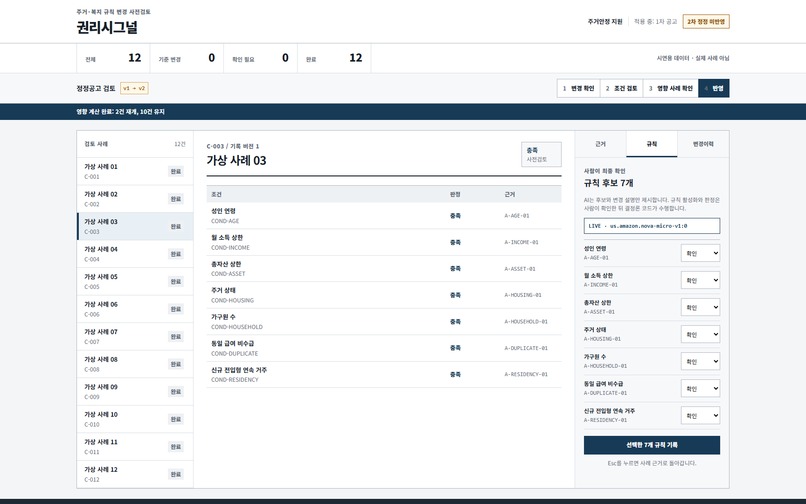Screen dimensions: 806x504
Task: Open the 확인 dropdown for A-HOUSING-01 주거 상태
Action: 700,334
